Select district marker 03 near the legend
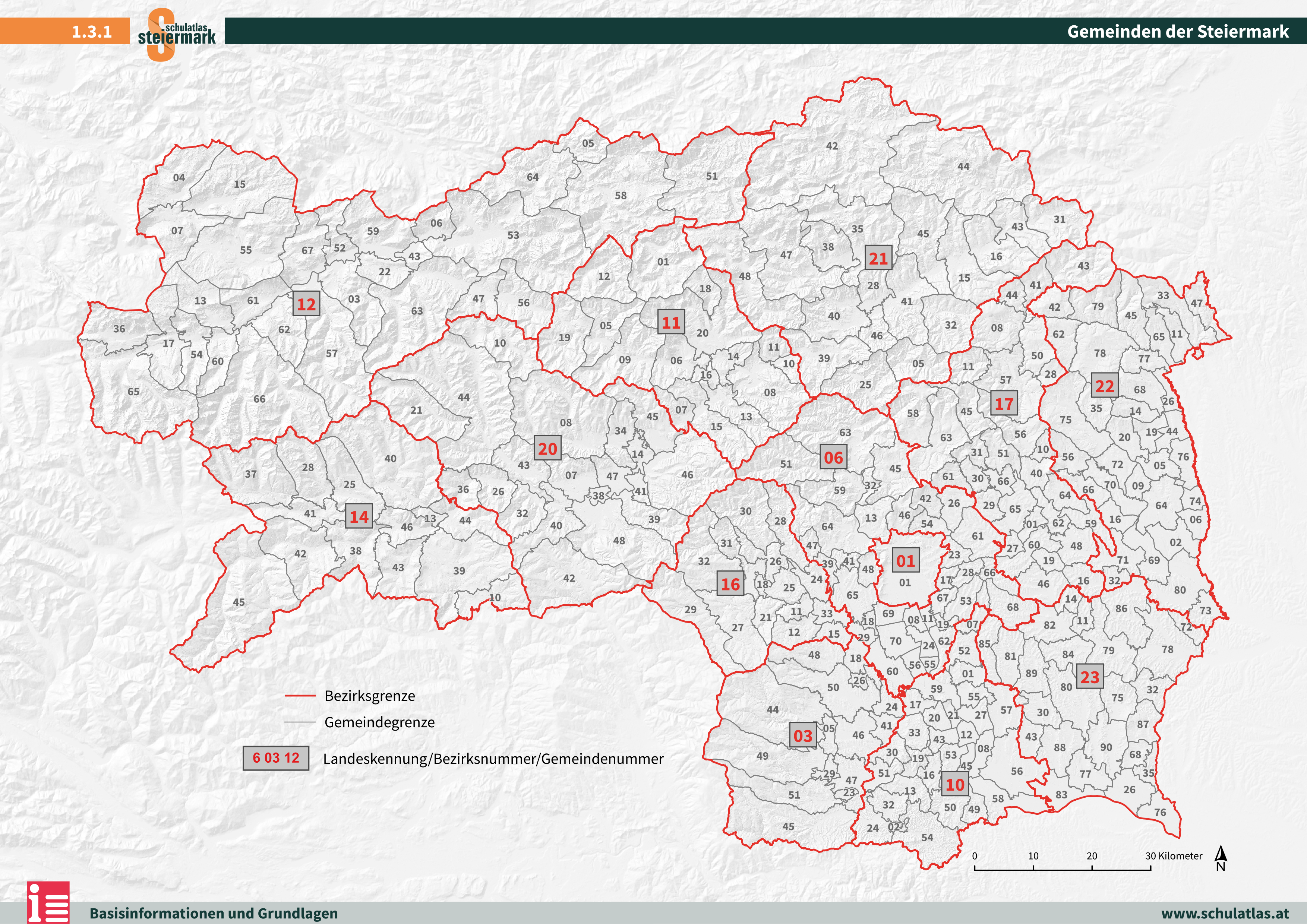The height and width of the screenshot is (924, 1307). point(803,734)
